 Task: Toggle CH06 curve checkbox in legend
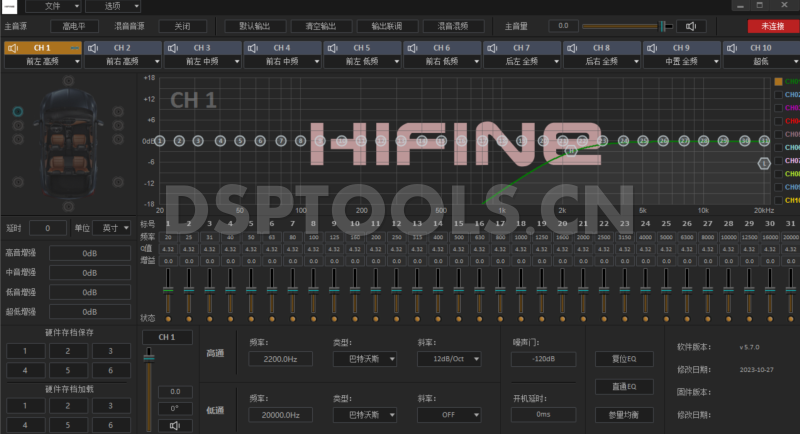778,148
